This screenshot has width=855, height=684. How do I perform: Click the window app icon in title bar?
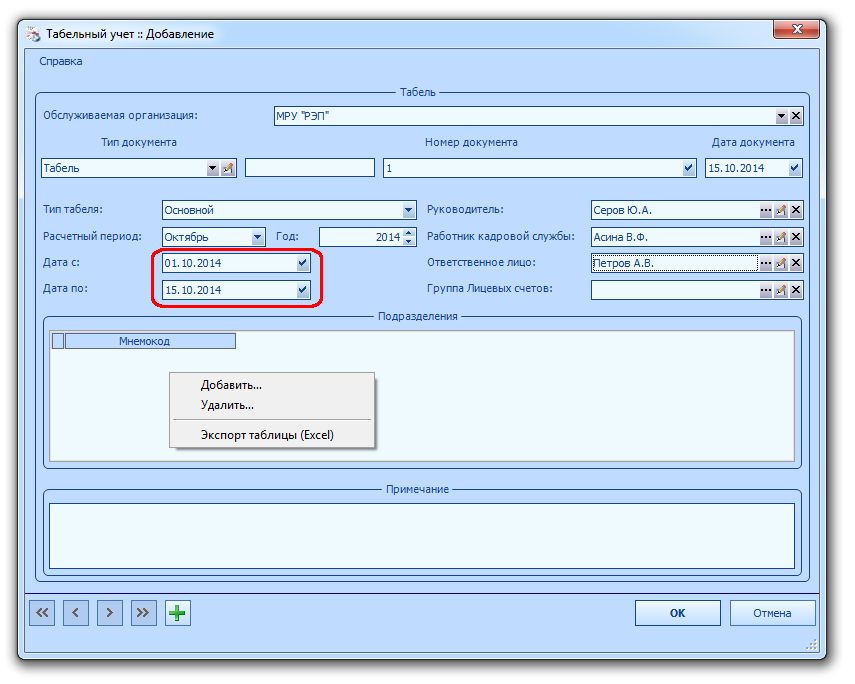pos(33,34)
